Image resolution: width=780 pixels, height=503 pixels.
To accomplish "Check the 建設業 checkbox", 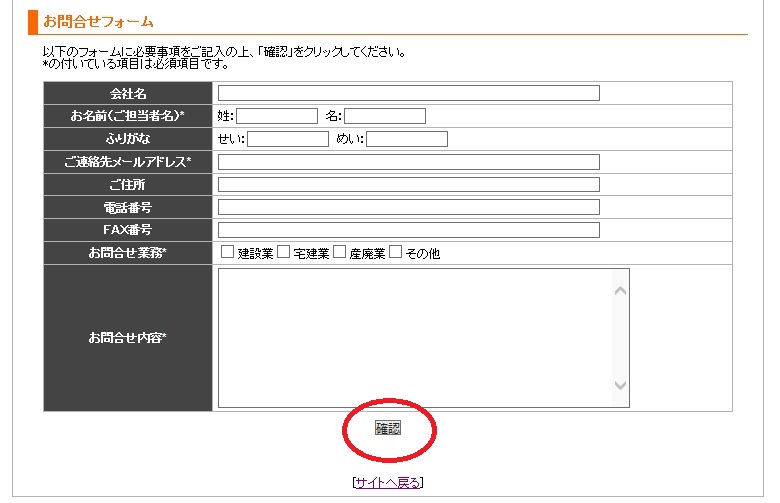I will tap(227, 252).
